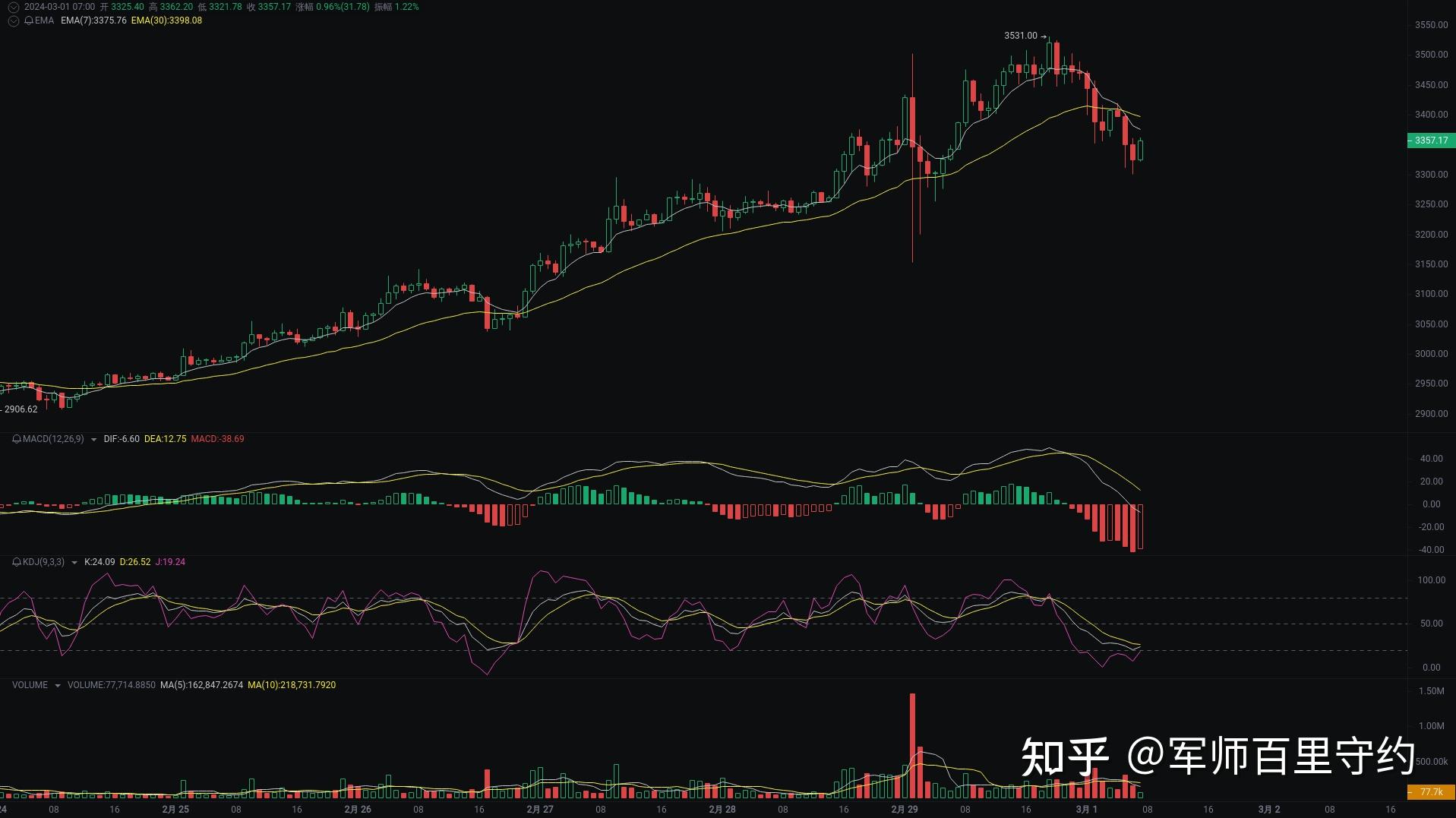Click the change value 0.96%(31.78)
Image resolution: width=1456 pixels, height=818 pixels.
pos(343,7)
